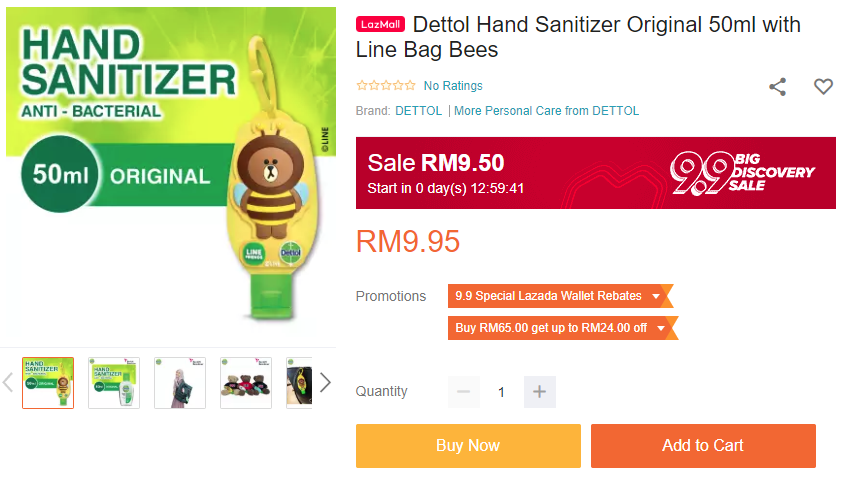The height and width of the screenshot is (477, 849).
Task: Open the DETTOL brand link
Action: tap(419, 110)
